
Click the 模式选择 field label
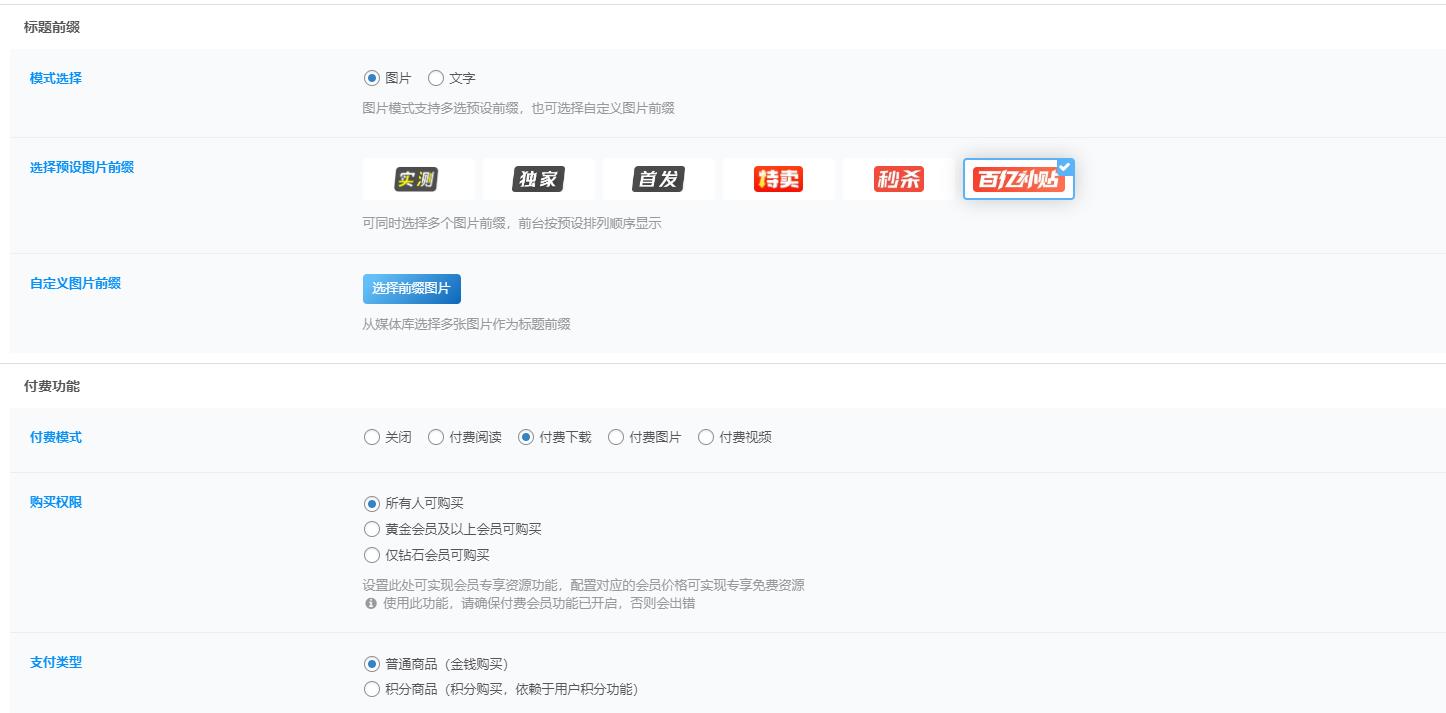coord(56,78)
